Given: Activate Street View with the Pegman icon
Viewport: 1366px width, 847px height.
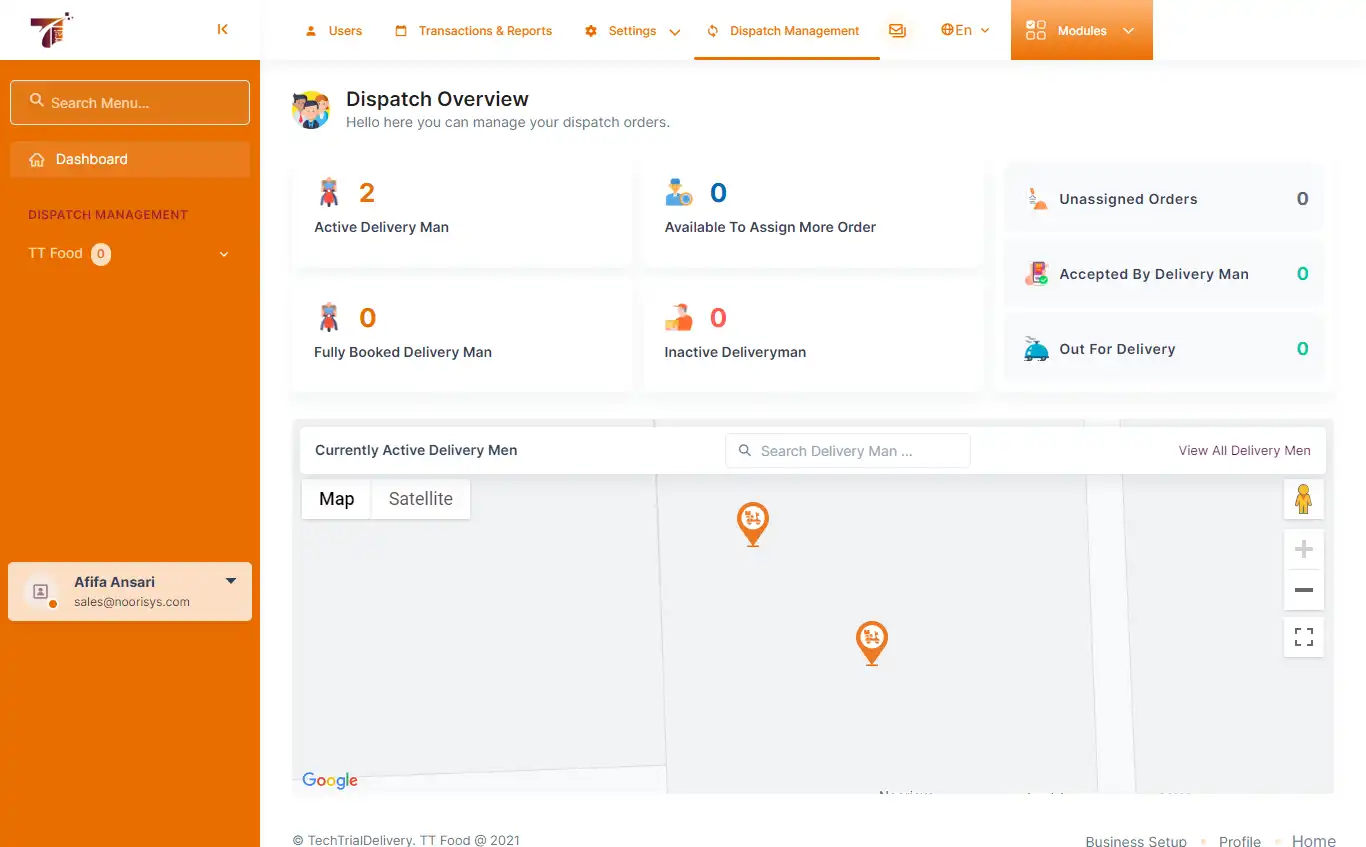Looking at the screenshot, I should click(1303, 498).
